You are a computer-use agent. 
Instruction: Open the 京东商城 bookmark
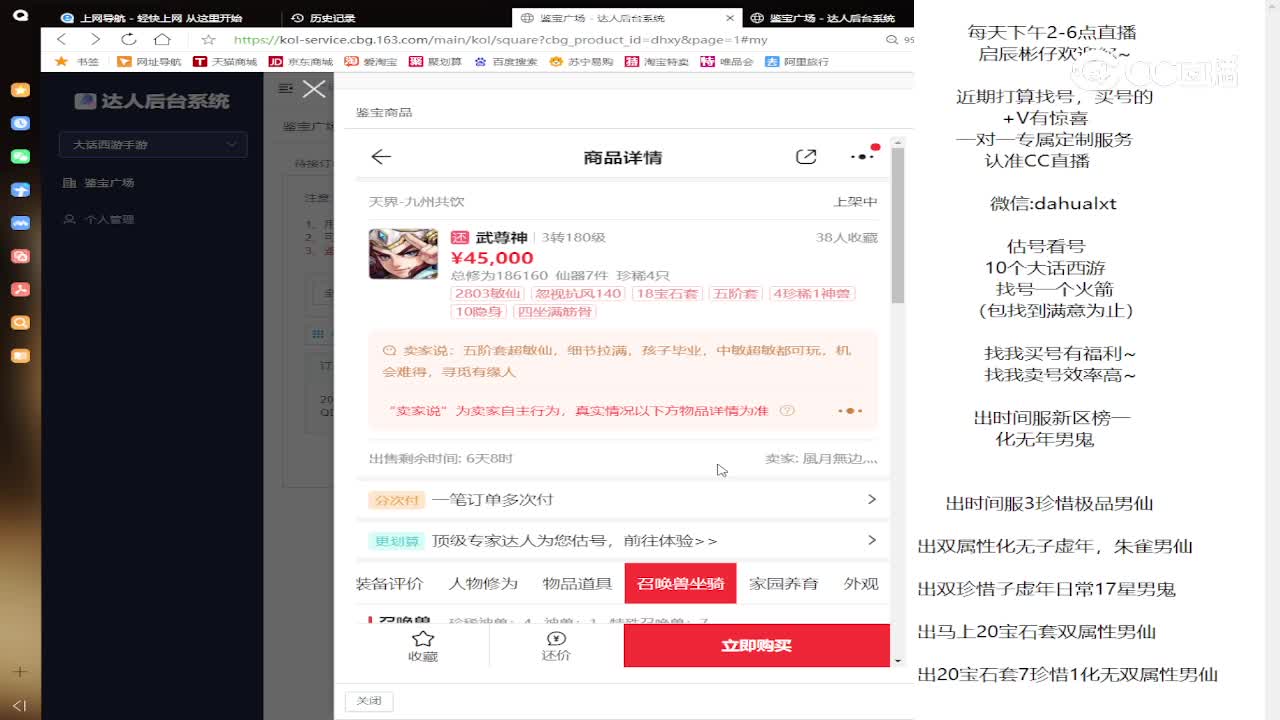click(301, 61)
